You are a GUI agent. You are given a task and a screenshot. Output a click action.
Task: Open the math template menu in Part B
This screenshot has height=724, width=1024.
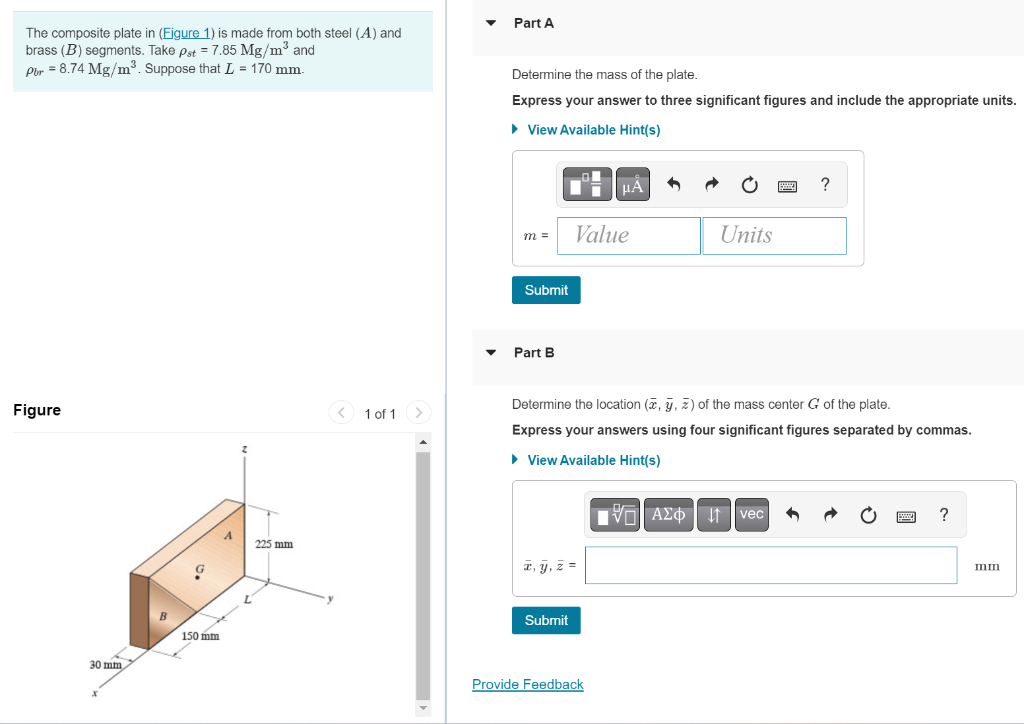(614, 514)
